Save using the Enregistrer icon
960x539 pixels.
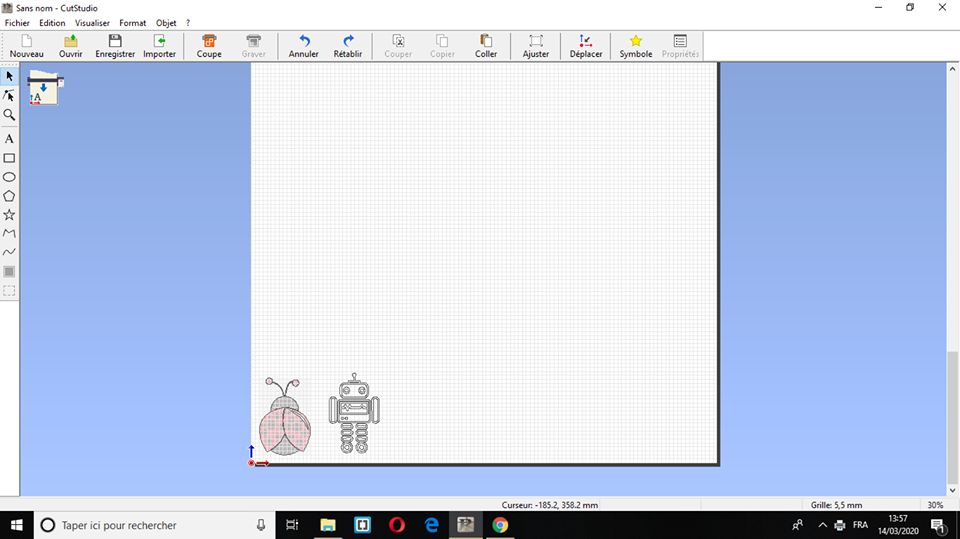click(115, 46)
